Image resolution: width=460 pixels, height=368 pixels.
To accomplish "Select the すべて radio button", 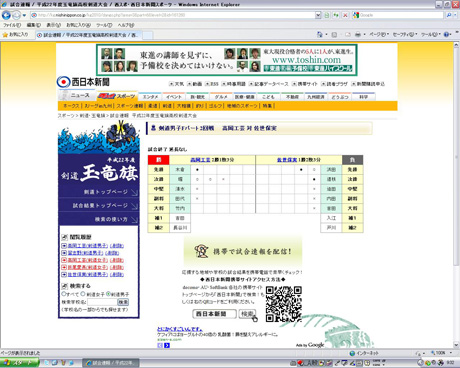I will pyautogui.click(x=64, y=294).
